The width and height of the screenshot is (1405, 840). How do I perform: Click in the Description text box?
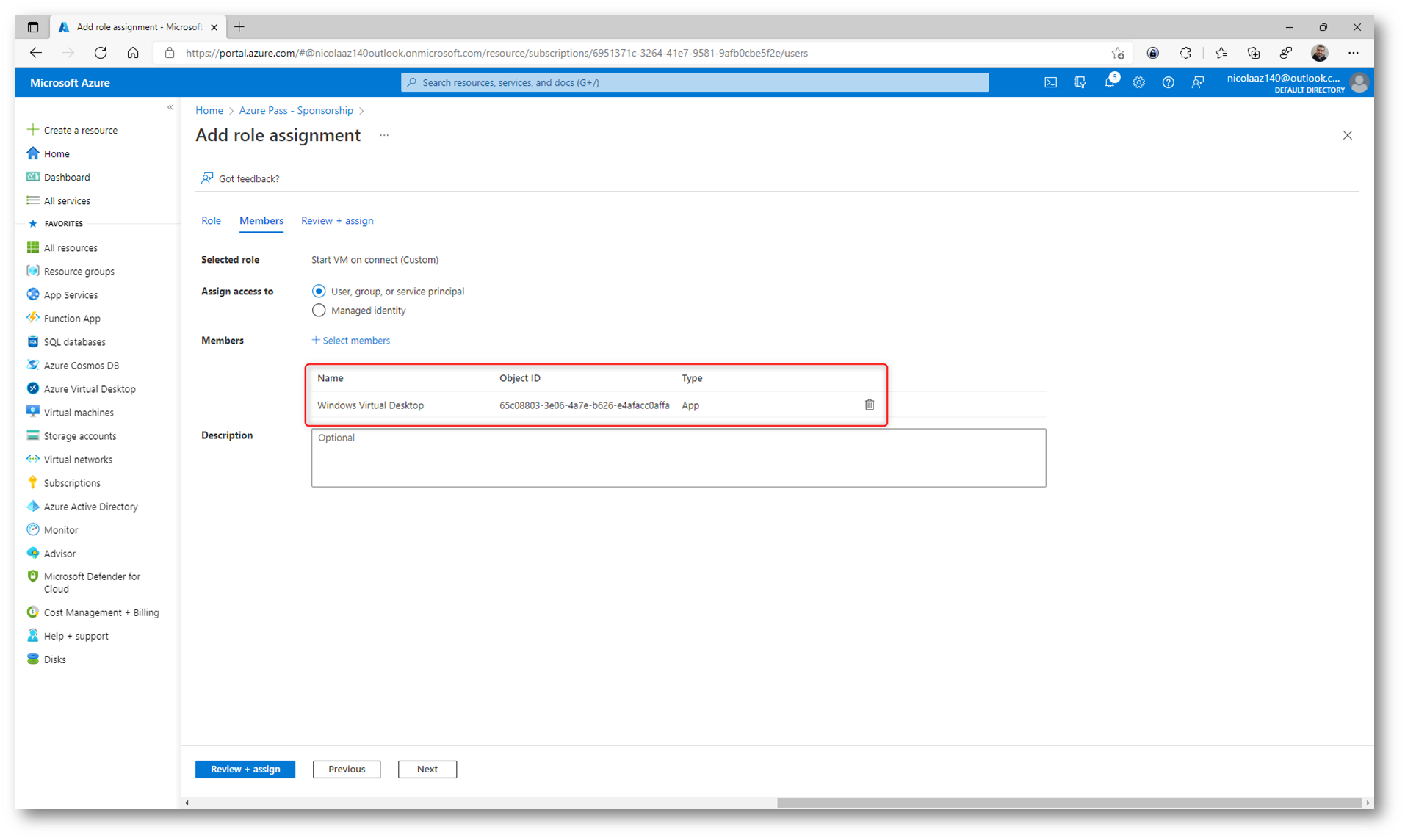(679, 457)
